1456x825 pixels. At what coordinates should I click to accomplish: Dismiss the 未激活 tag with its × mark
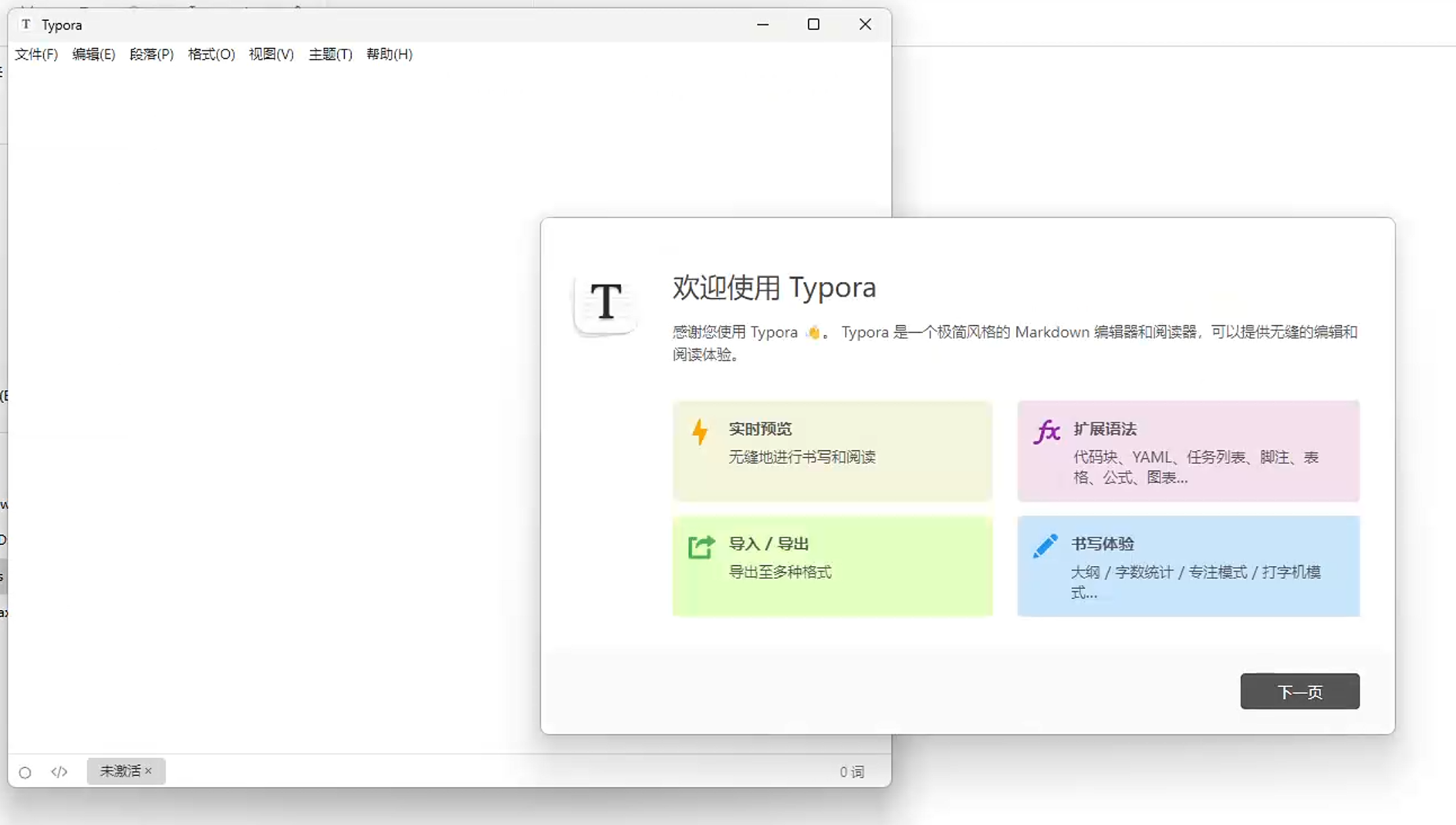coord(149,771)
